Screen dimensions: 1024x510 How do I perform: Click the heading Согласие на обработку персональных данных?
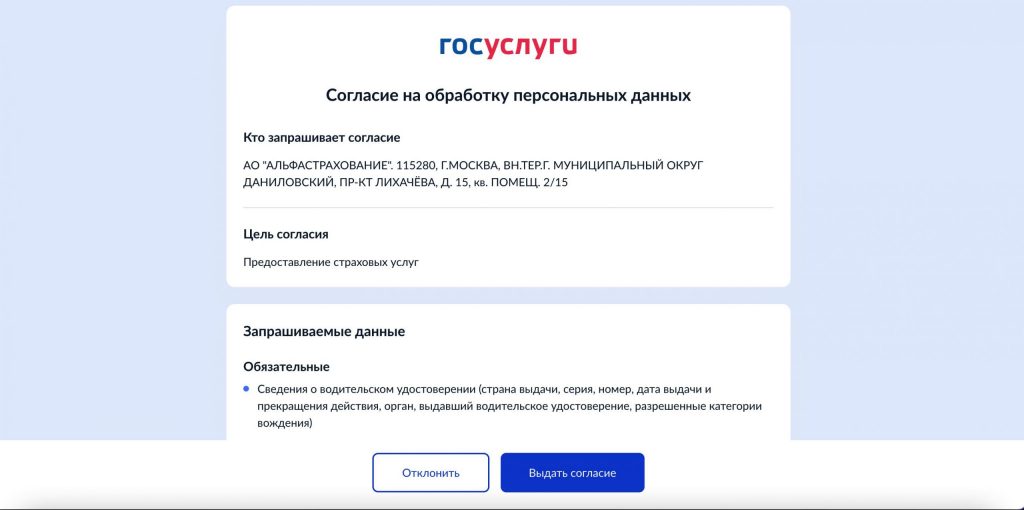[508, 95]
